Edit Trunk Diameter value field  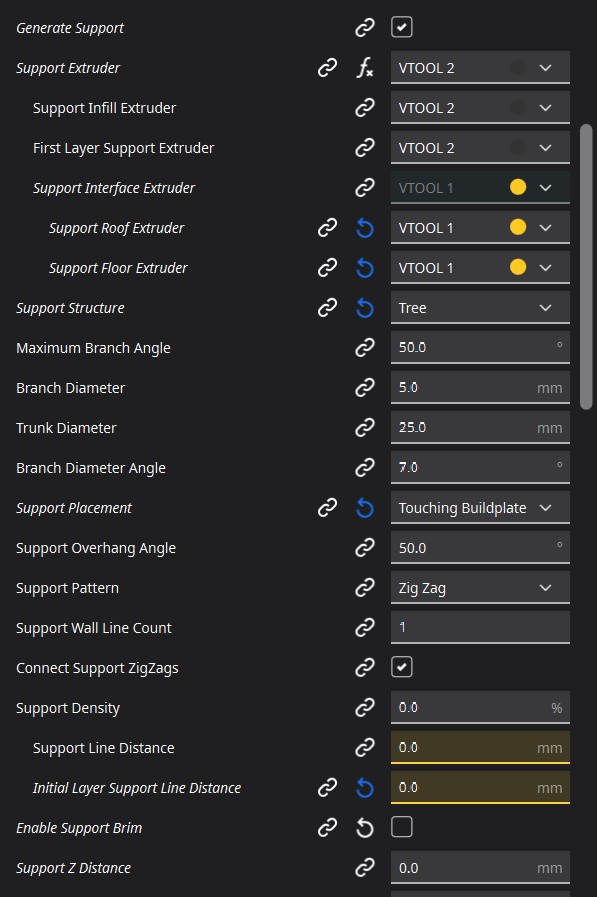tap(480, 427)
